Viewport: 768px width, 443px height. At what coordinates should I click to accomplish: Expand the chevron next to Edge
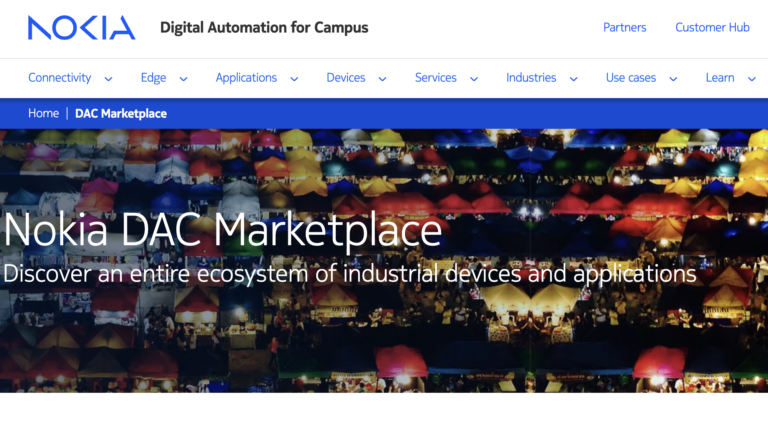183,79
